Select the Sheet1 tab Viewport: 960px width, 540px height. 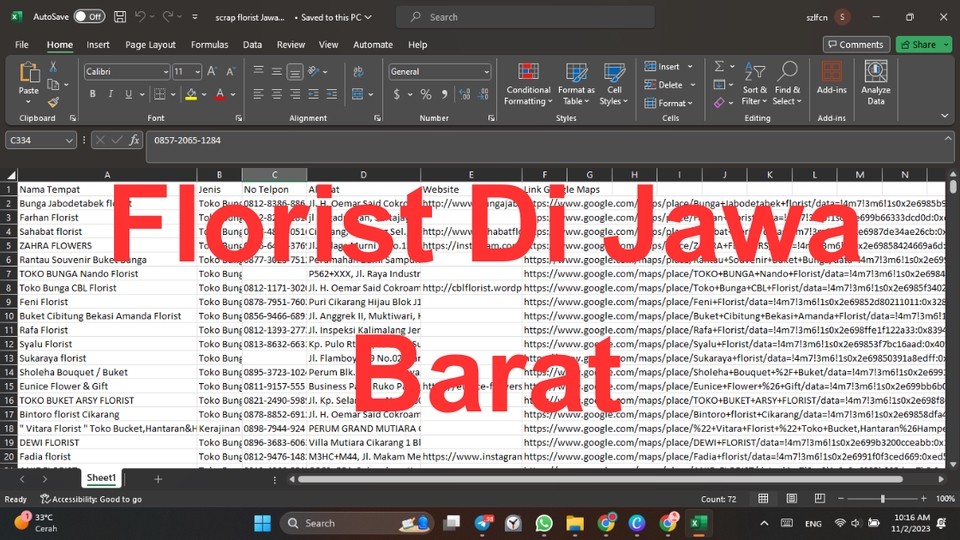pyautogui.click(x=101, y=478)
